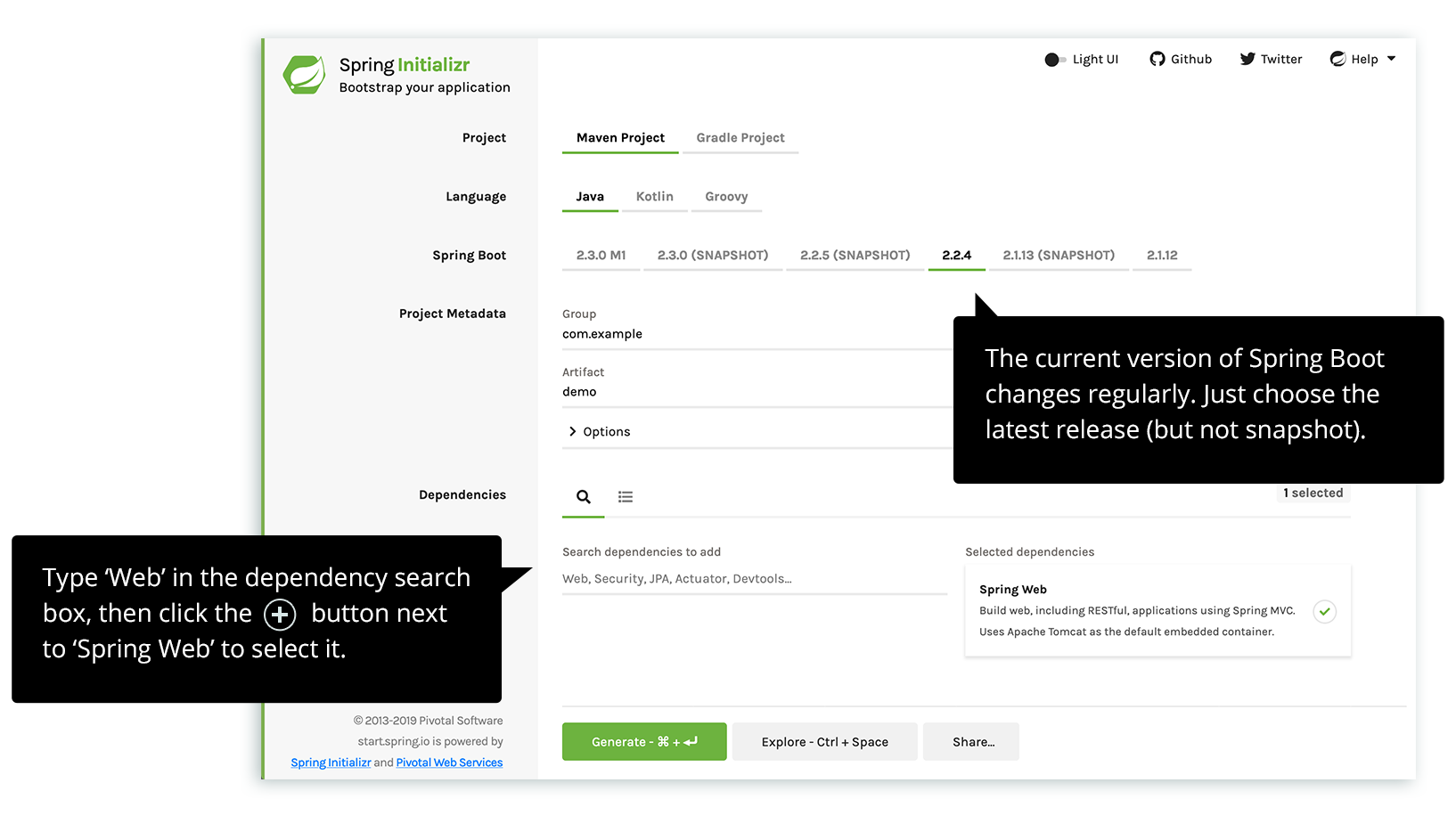The width and height of the screenshot is (1456, 840).
Task: Open the Twitter link
Action: (1271, 59)
